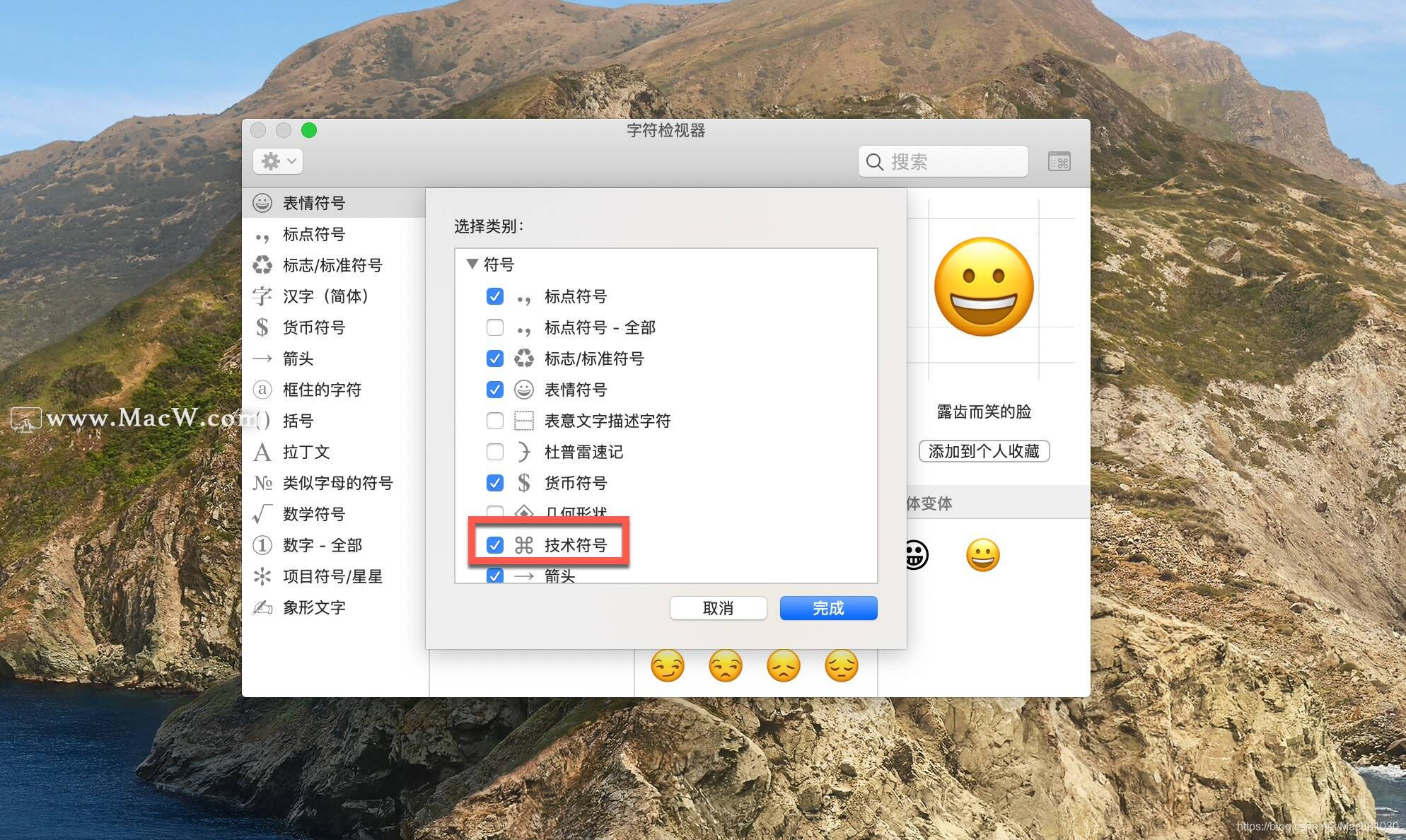1406x840 pixels.
Task: Select 表情符号 tab in sidebar
Action: pyautogui.click(x=313, y=203)
